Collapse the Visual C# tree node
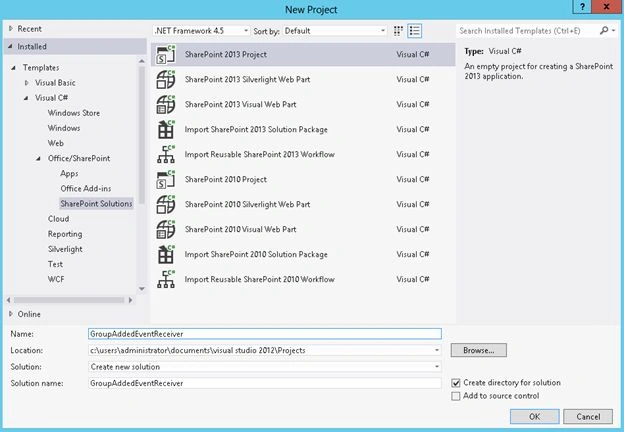 (x=26, y=98)
